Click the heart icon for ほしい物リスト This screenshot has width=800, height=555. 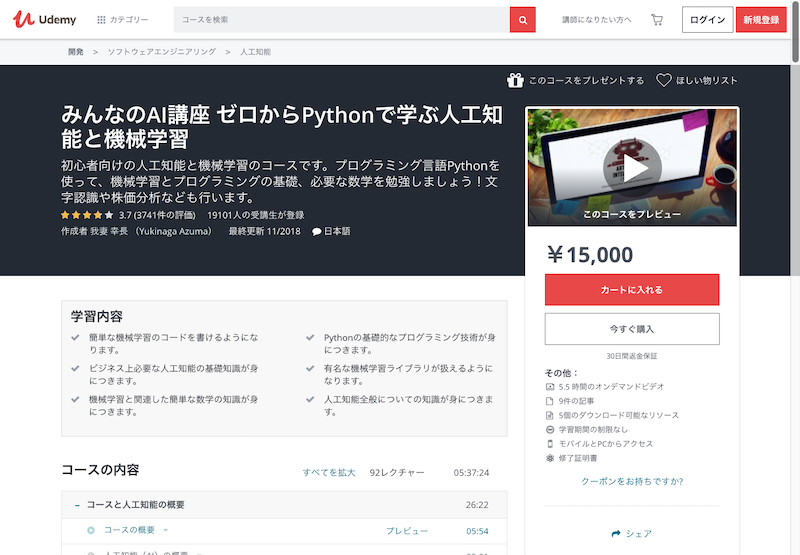(x=663, y=80)
